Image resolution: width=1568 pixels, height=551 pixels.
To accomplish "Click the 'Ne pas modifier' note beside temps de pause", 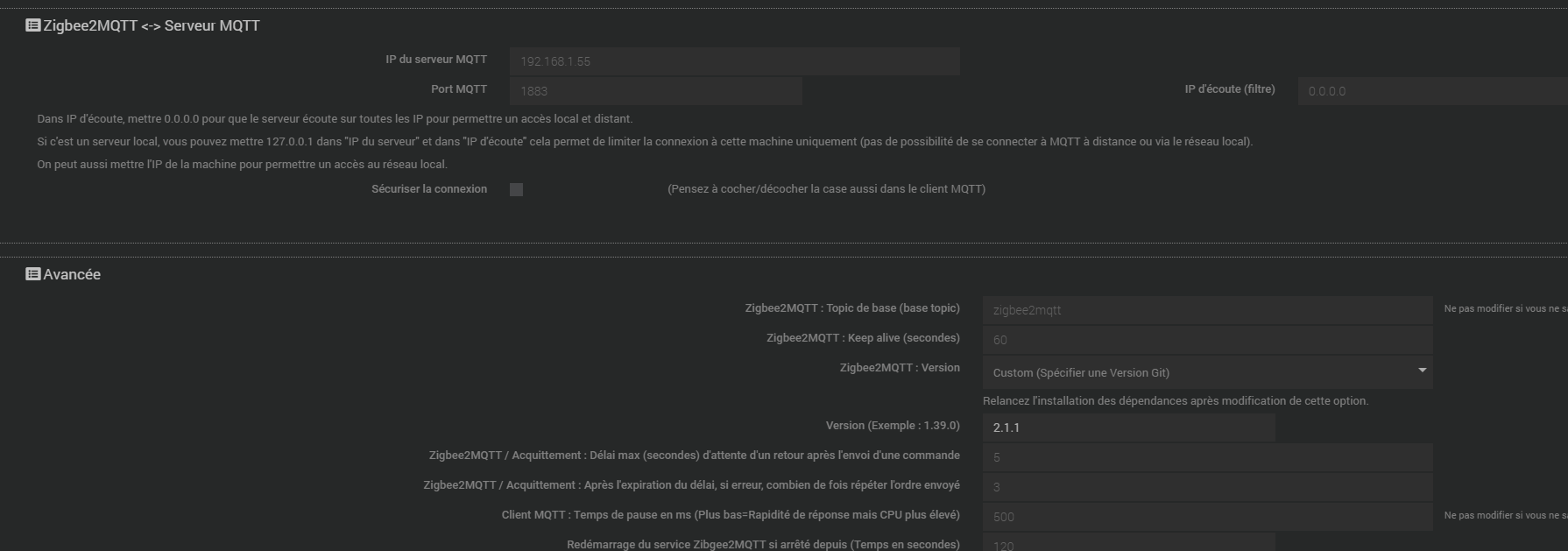I will [x=1506, y=515].
